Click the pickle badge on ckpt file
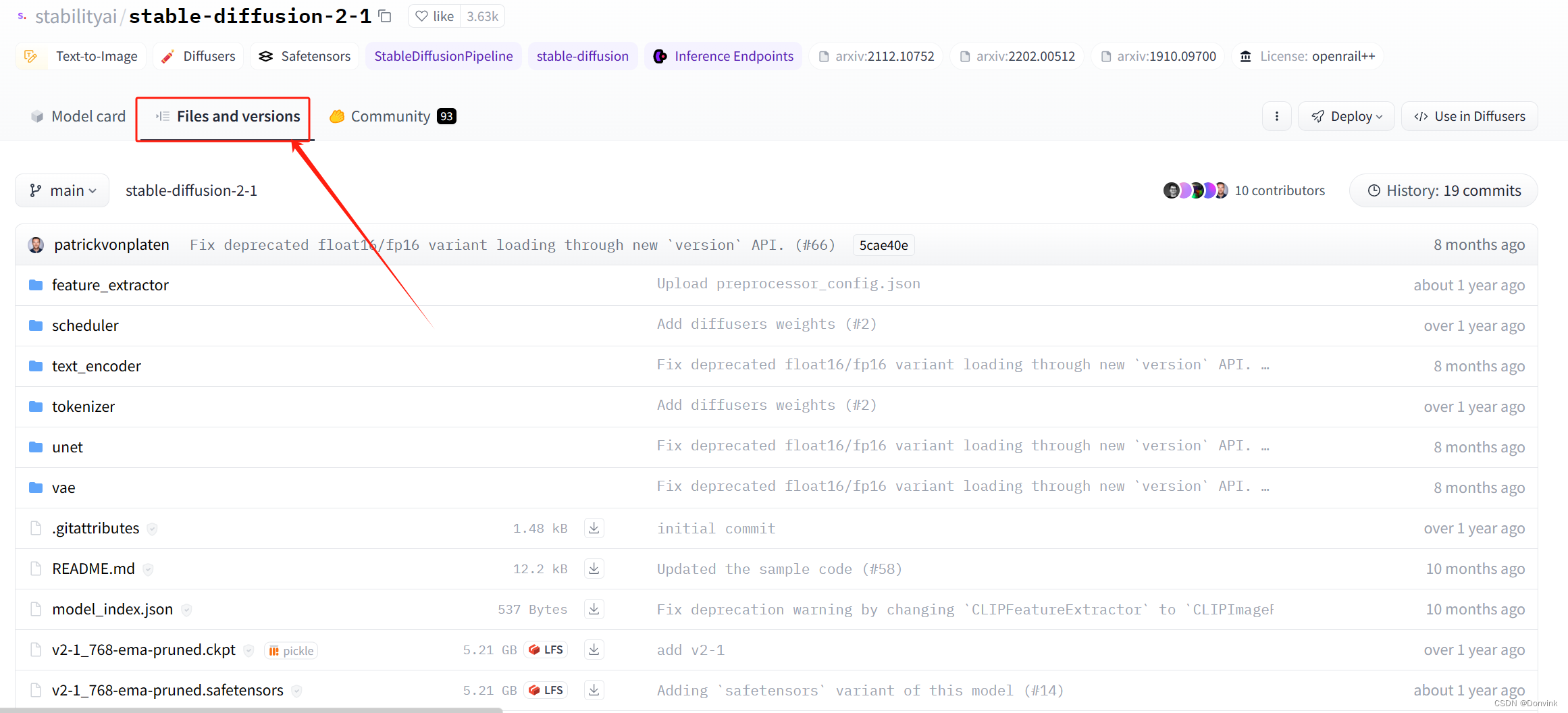Screen dimensions: 1568x713 pyautogui.click(x=291, y=651)
